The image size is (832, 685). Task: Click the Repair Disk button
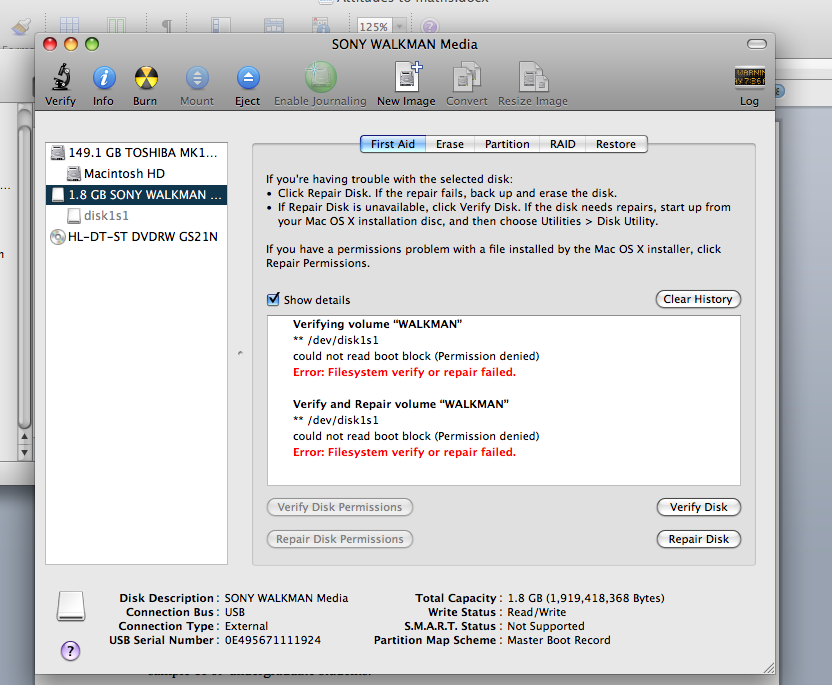pos(698,539)
